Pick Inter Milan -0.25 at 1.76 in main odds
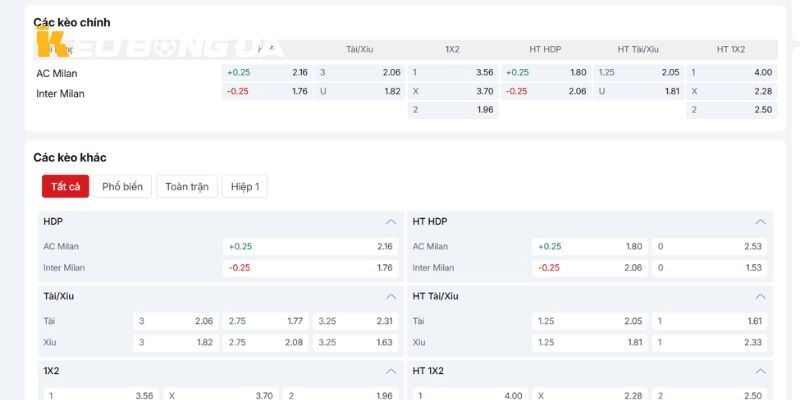The height and width of the screenshot is (400, 800). click(x=267, y=91)
